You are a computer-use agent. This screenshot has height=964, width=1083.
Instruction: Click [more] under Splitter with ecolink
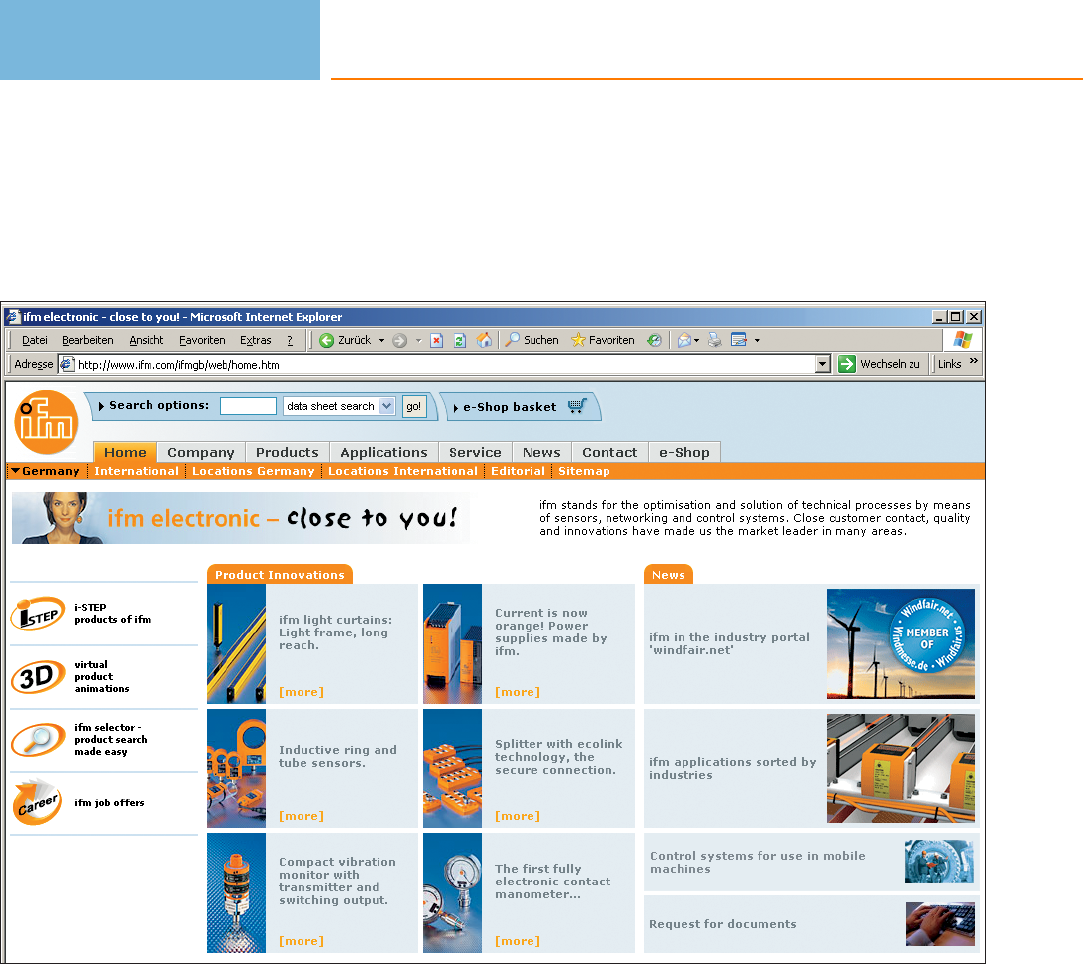517,816
